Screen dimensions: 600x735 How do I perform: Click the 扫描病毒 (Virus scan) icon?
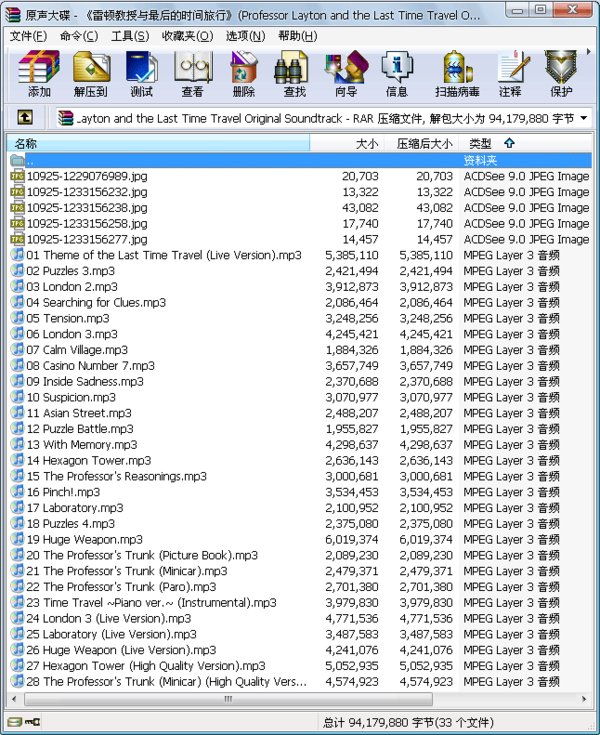click(457, 75)
